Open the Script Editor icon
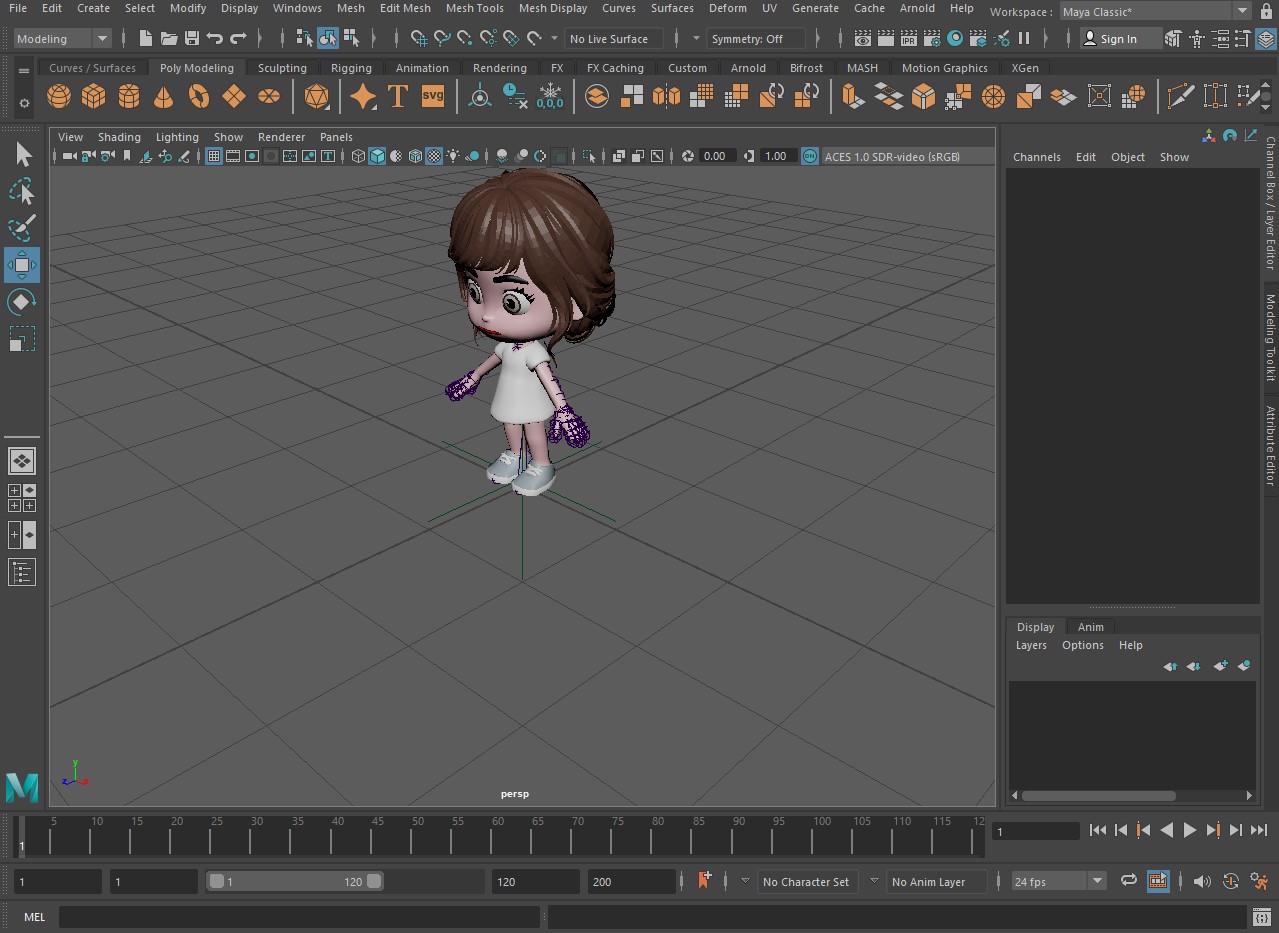Viewport: 1279px width, 933px height. [x=1262, y=917]
